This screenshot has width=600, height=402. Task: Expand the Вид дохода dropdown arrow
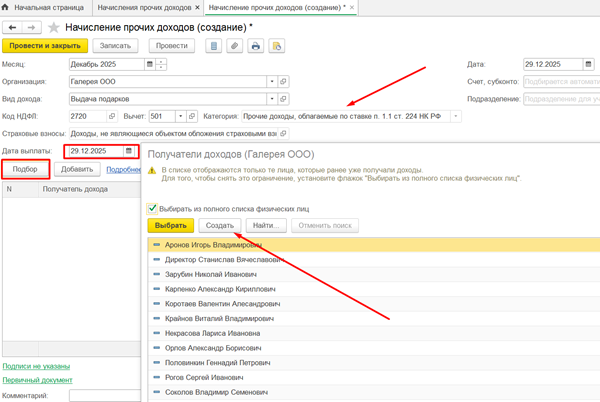[x=272, y=99]
